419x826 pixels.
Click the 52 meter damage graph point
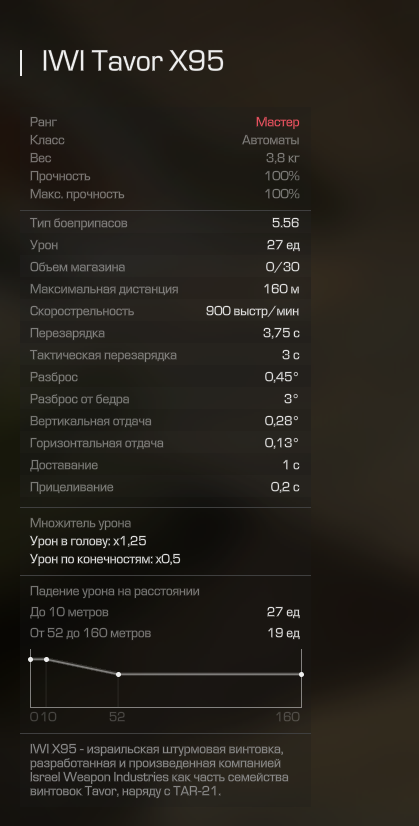click(x=118, y=674)
